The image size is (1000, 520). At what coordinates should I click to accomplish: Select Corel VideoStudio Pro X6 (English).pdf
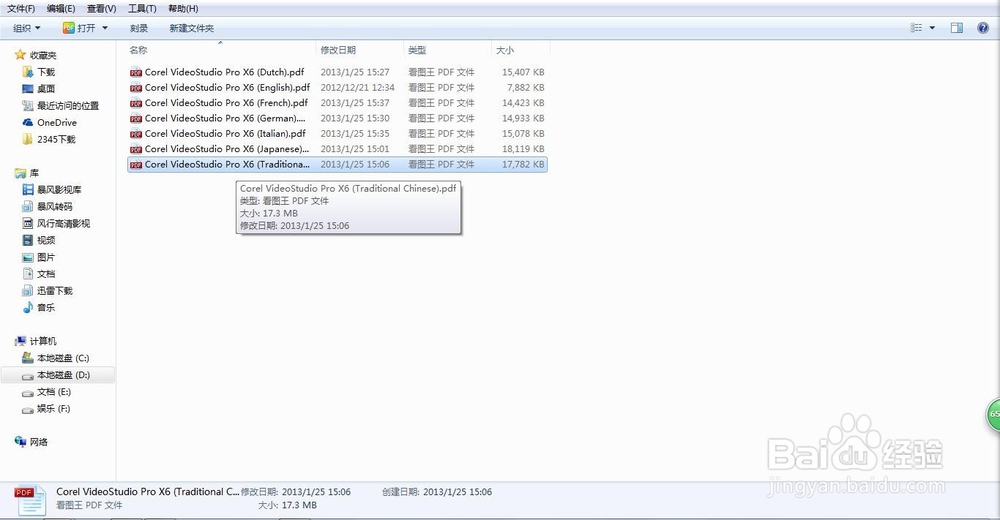point(228,87)
